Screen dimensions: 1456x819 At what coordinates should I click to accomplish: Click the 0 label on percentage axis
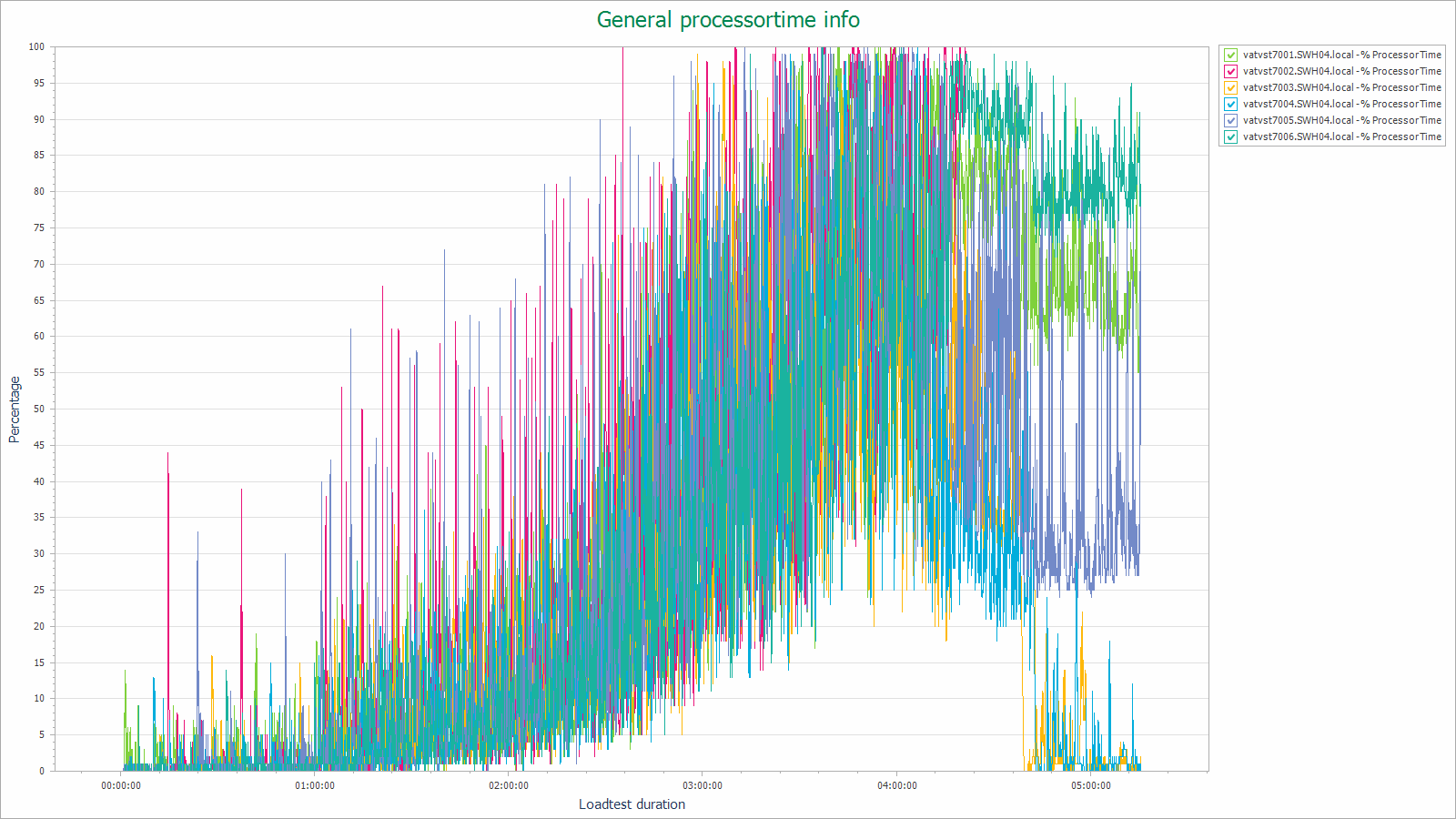click(41, 771)
